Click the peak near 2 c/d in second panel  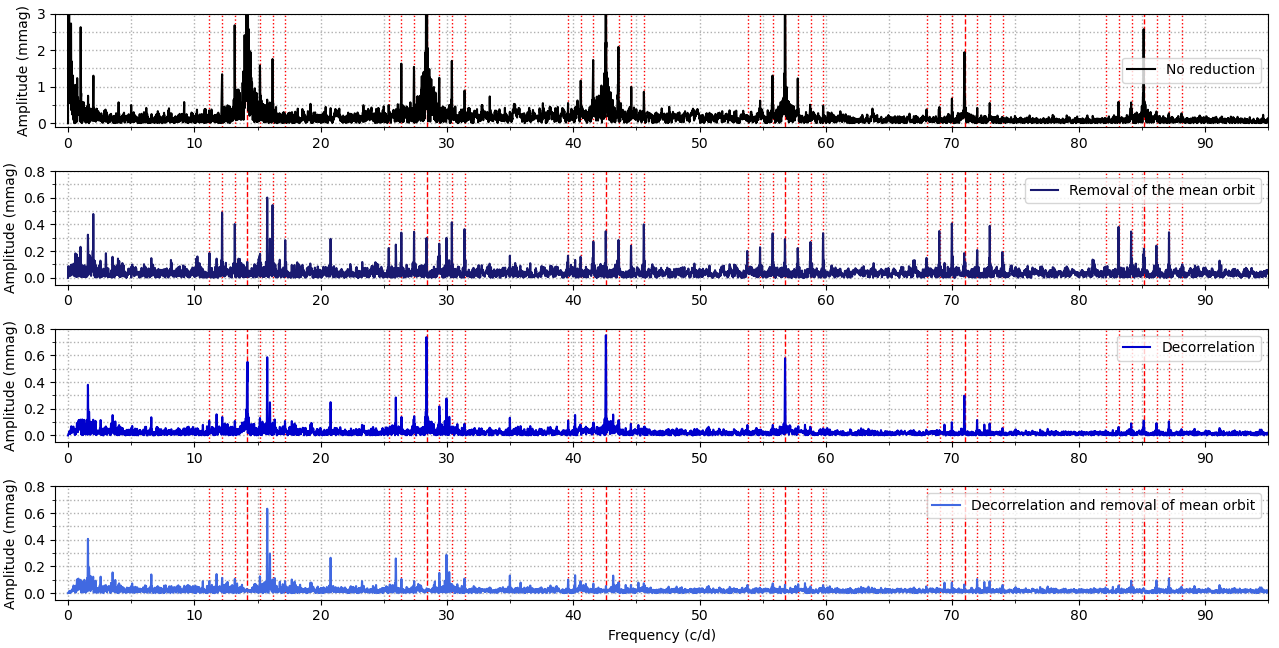pos(93,215)
